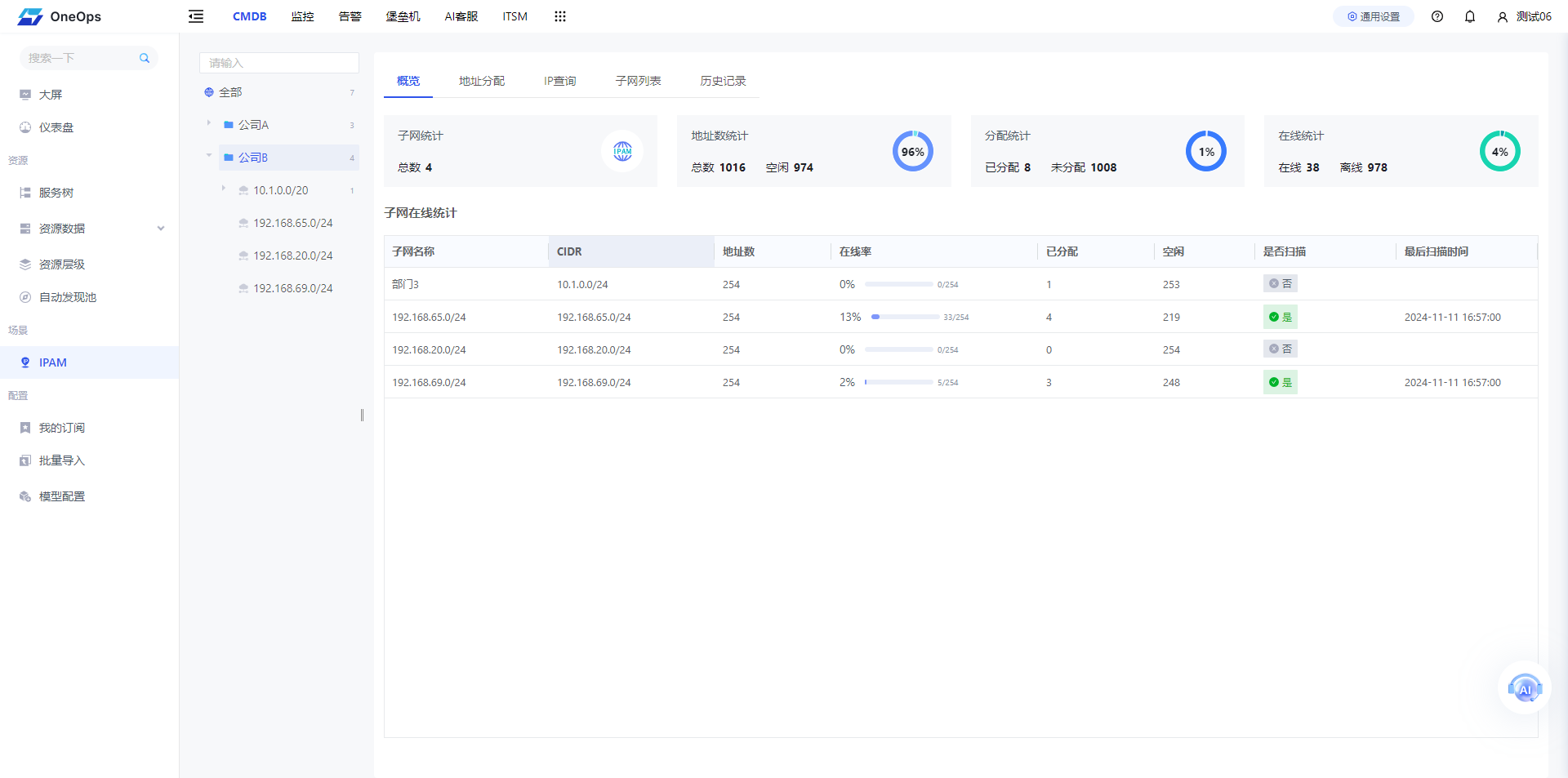1568x778 pixels.
Task: Select subnet 192.168.69.0/24 in the tree
Action: click(292, 288)
